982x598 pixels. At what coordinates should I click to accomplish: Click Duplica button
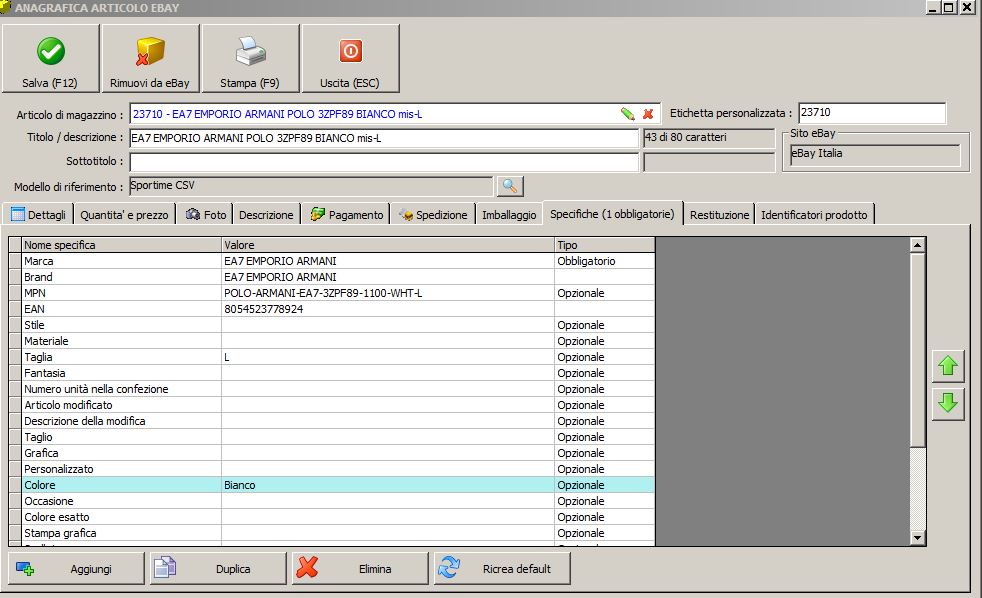[218, 569]
